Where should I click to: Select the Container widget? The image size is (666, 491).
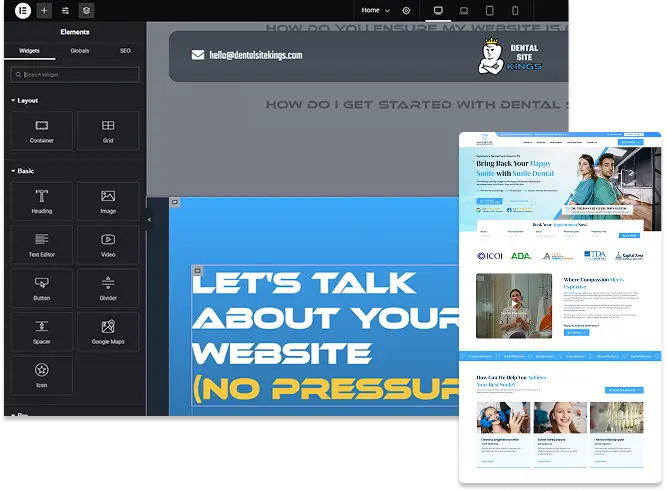coord(42,131)
